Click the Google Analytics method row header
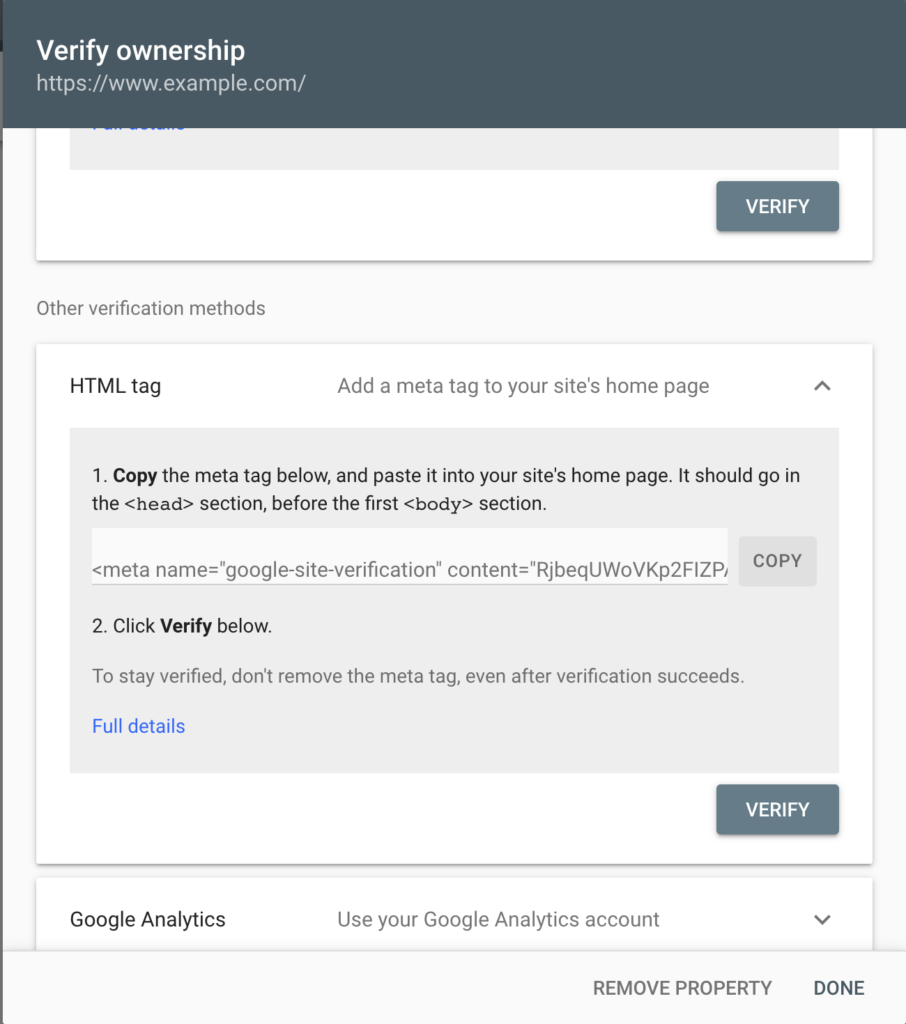906x1024 pixels. tap(147, 919)
